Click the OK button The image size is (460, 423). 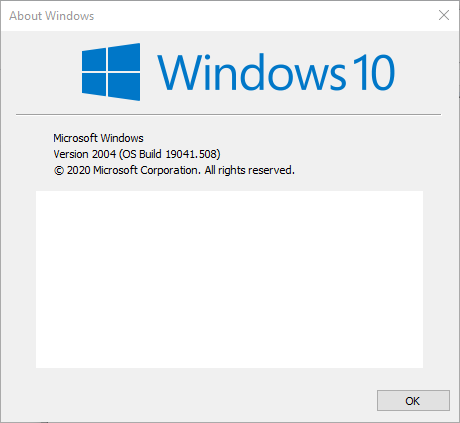coord(413,400)
